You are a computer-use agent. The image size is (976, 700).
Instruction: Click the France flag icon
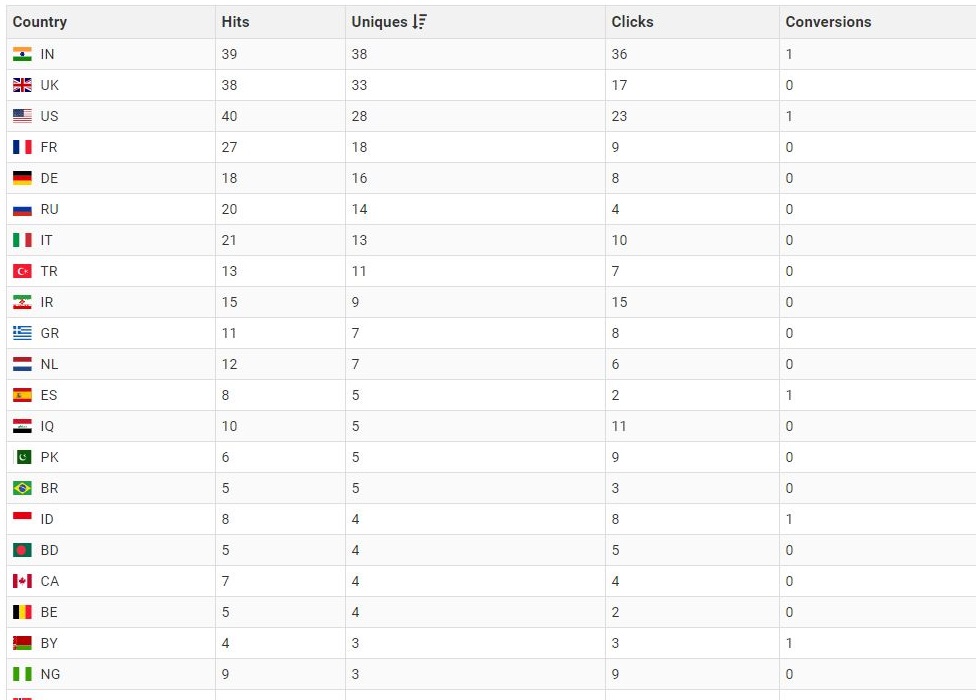(22, 147)
